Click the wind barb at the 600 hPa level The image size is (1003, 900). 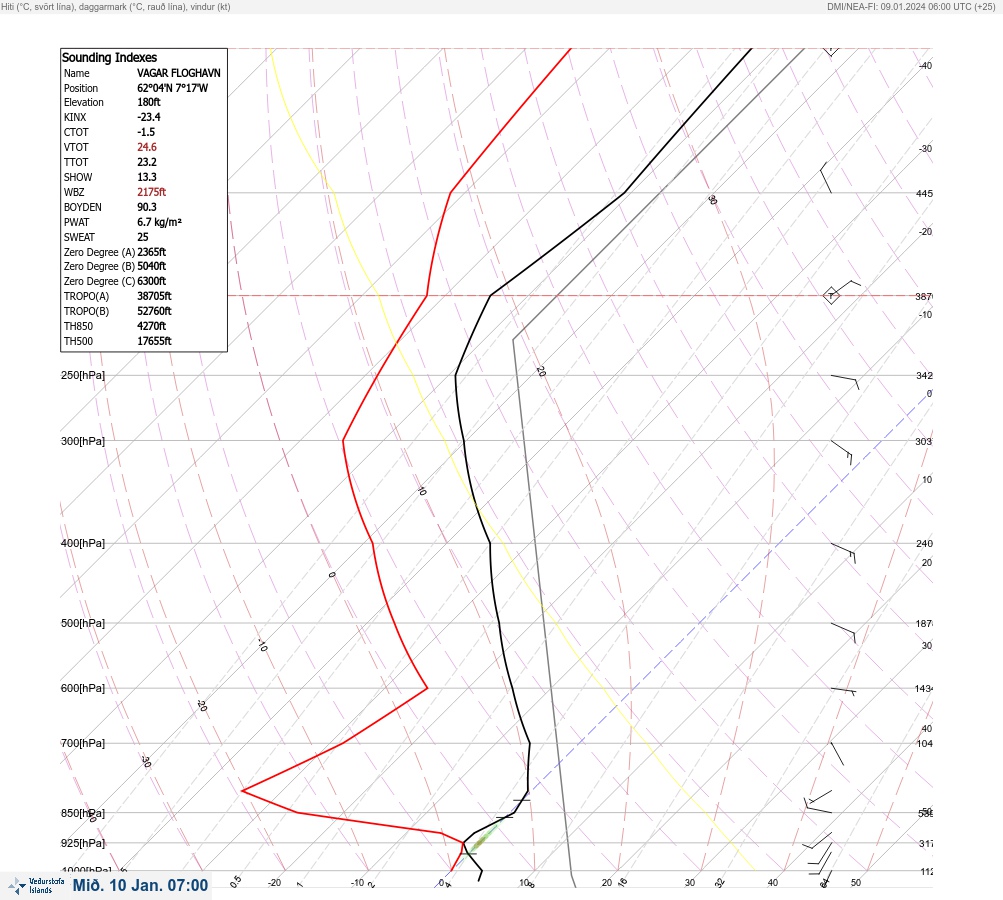pos(843,691)
